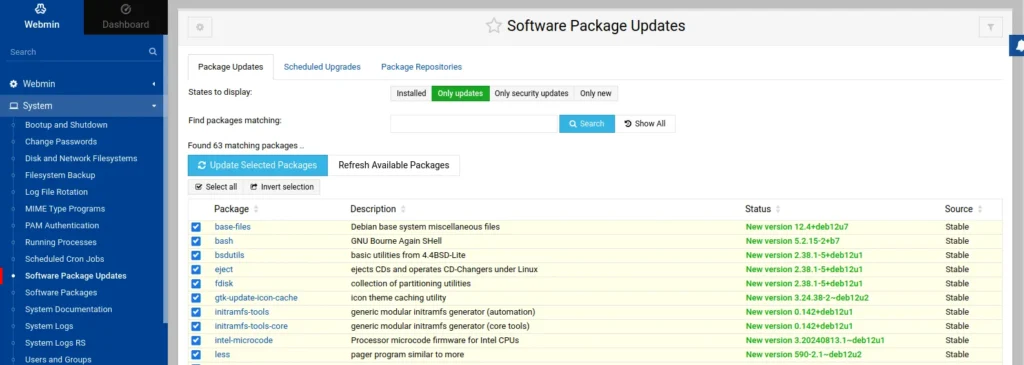The width and height of the screenshot is (1024, 365).
Task: Collapse the System sidebar category
Action: [81, 106]
